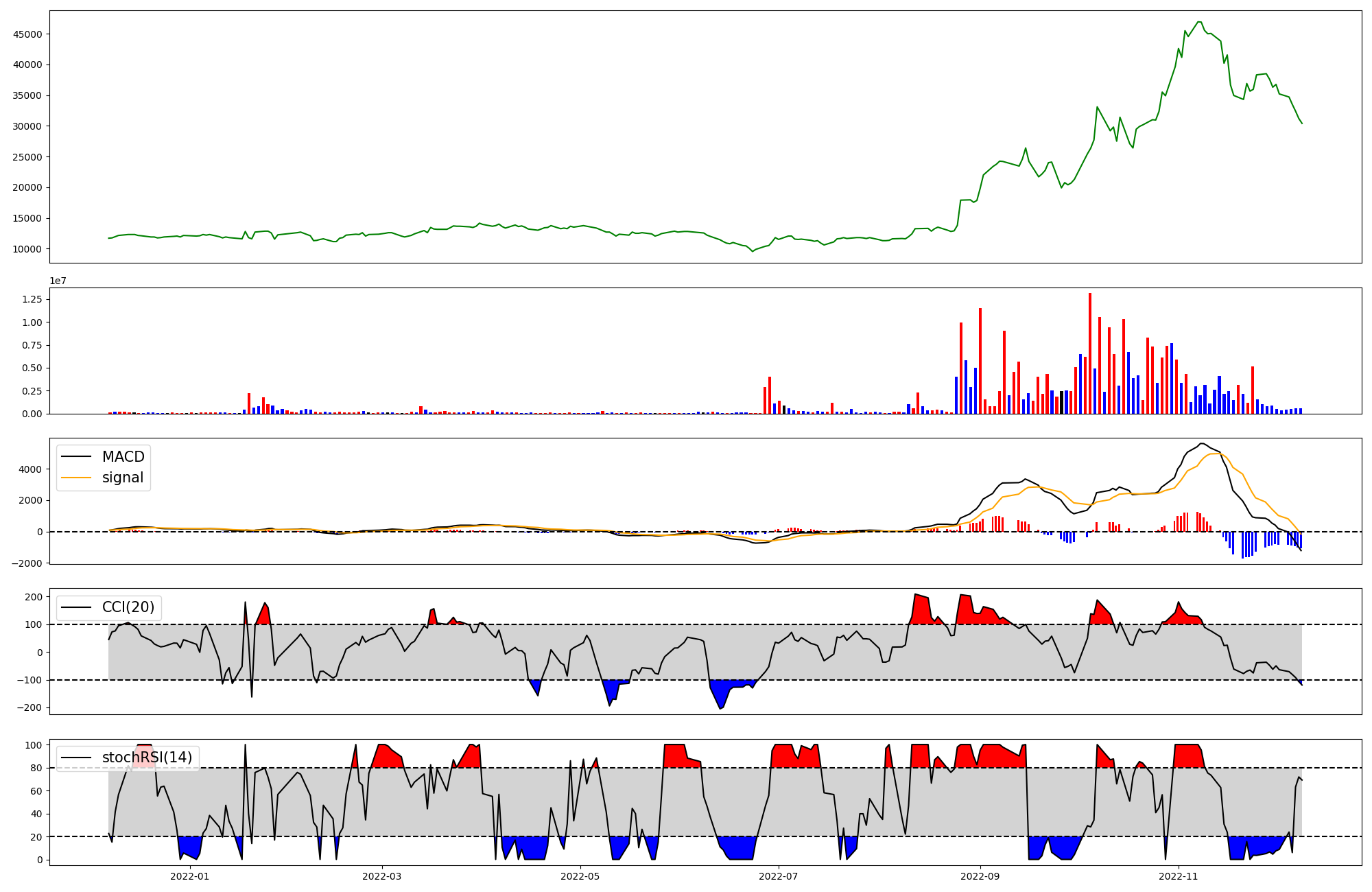Select the stochRSI(14) legend entry
1372x892 pixels.
(x=147, y=758)
